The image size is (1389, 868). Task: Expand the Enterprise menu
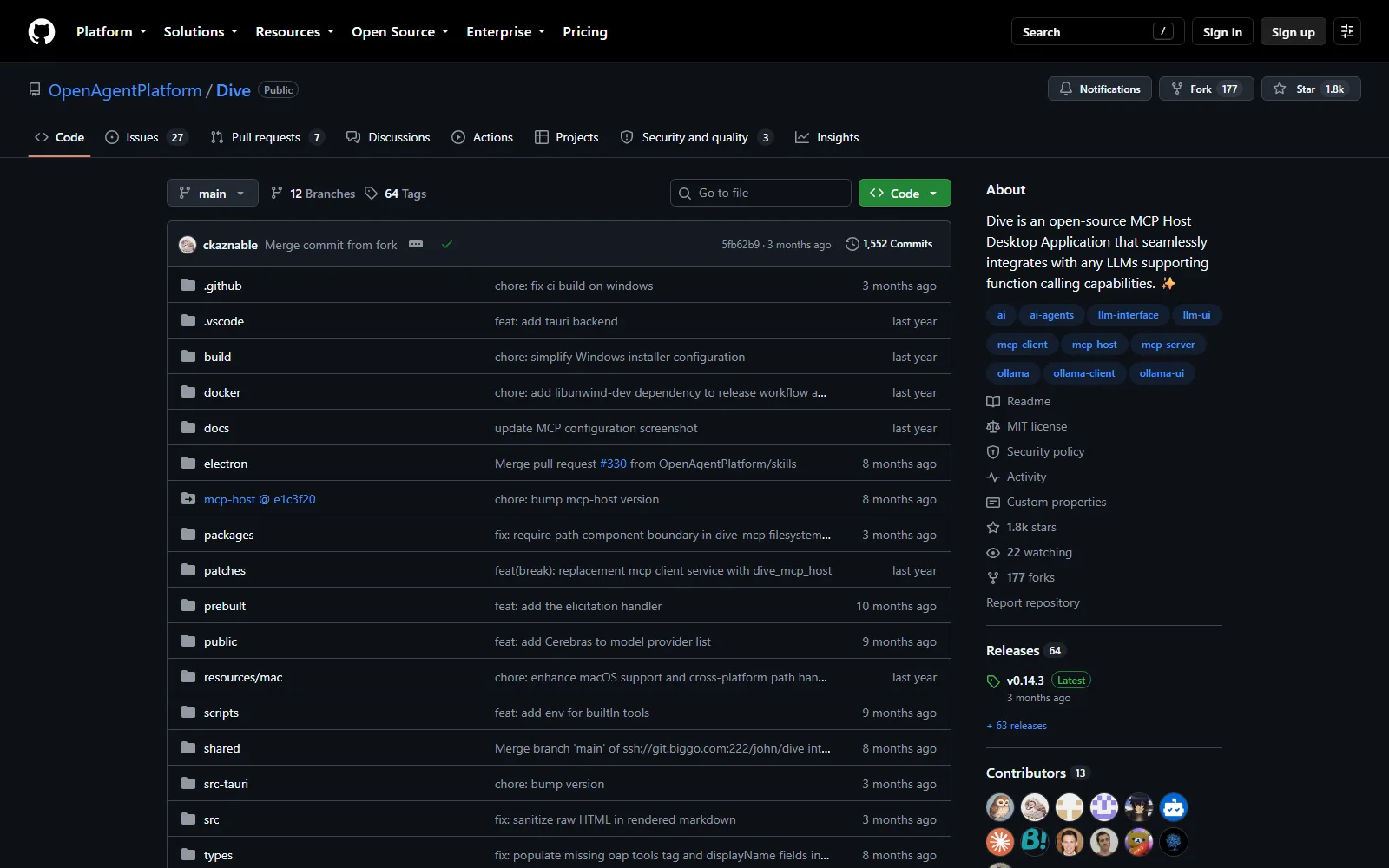pyautogui.click(x=505, y=32)
